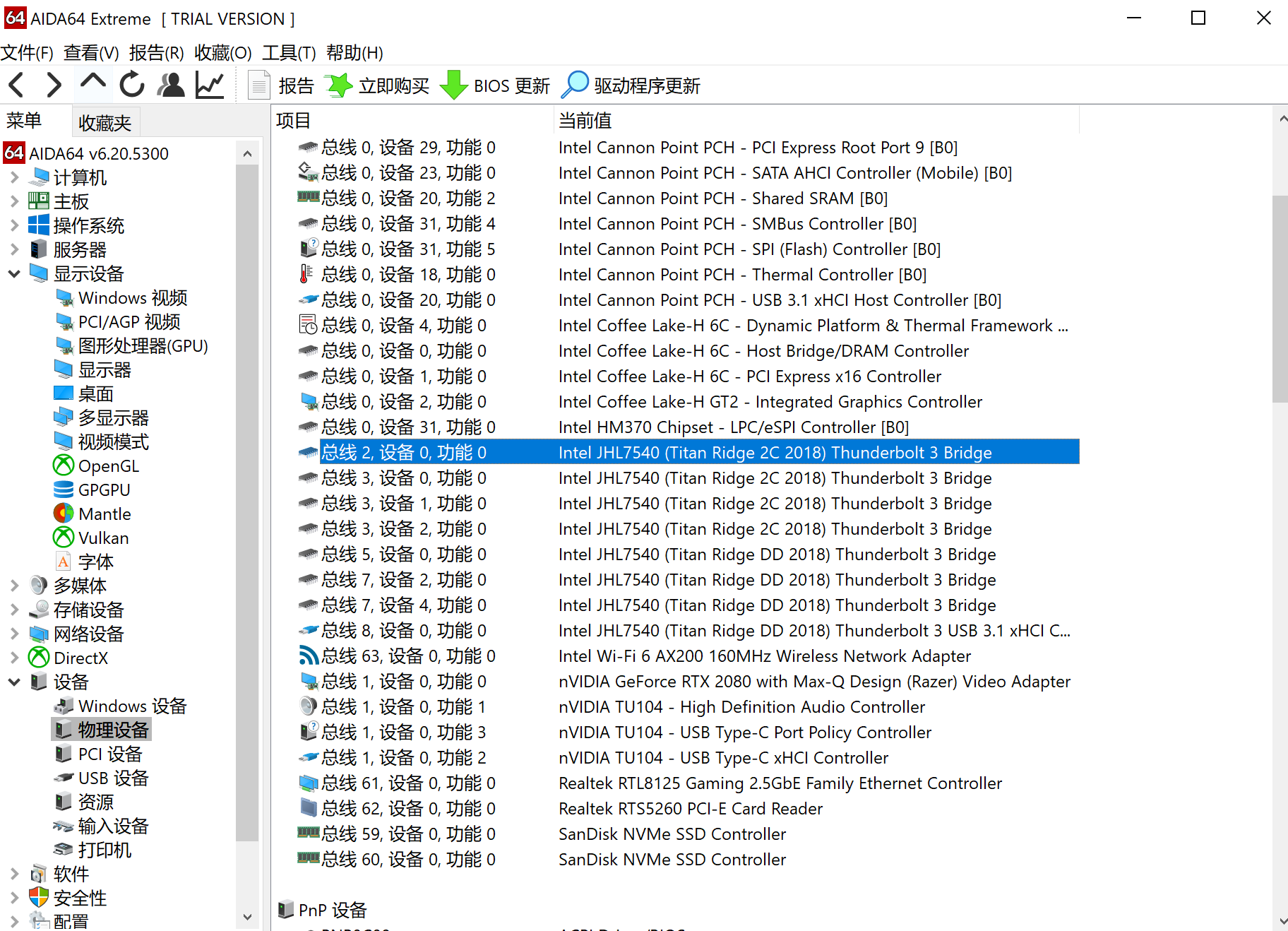Click the thermometer icon on 设备 18 row

coord(306,274)
